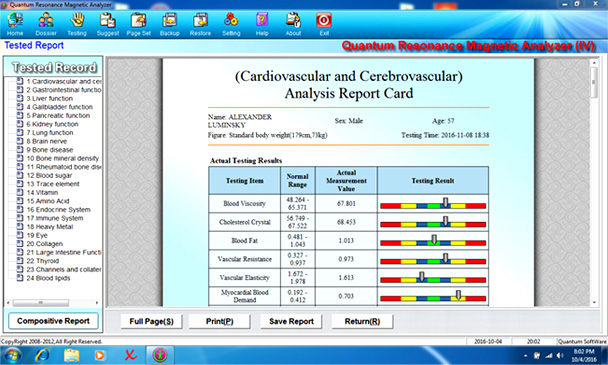Click the volume speaker tray icon
608x365 pixels.
click(560, 355)
